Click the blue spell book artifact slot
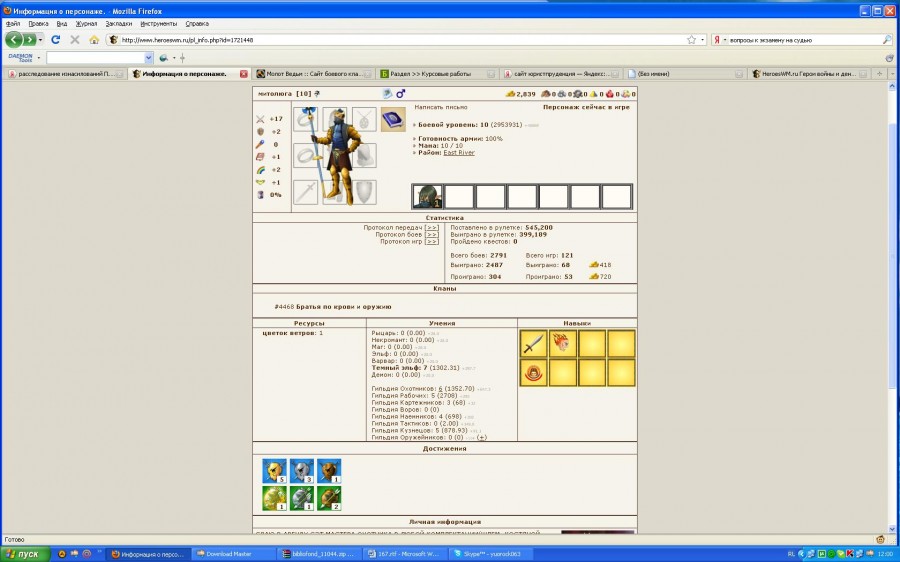This screenshot has height=562, width=900. point(393,119)
